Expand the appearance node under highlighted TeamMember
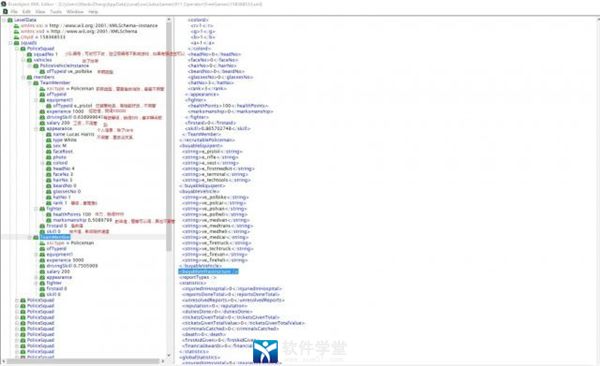The height and width of the screenshot is (366, 600). tap(36, 277)
